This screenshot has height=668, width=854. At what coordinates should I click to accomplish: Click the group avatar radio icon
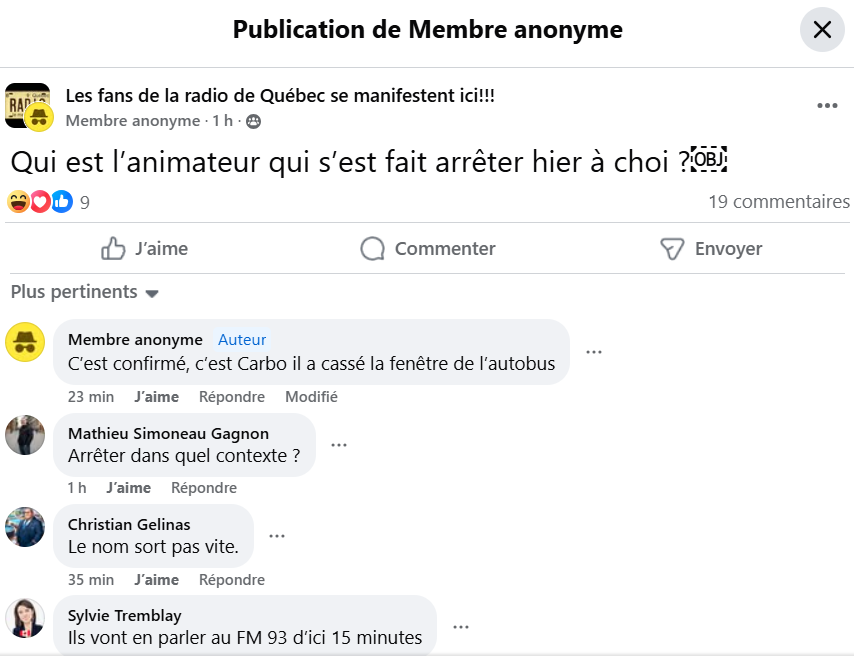click(x=27, y=105)
